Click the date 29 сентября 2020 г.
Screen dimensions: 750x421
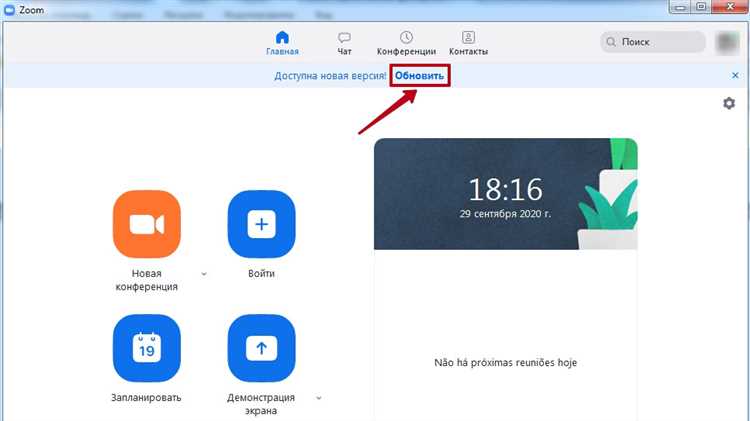click(x=505, y=214)
